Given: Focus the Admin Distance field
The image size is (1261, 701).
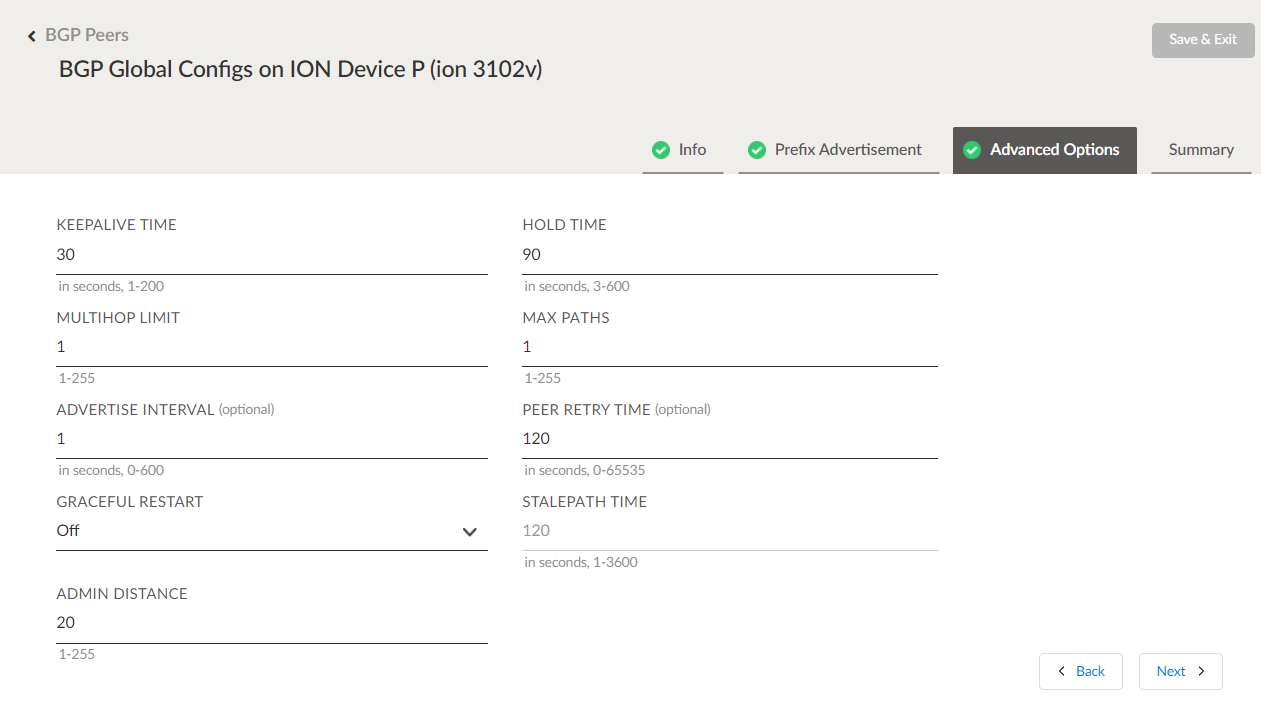Looking at the screenshot, I should [271, 623].
